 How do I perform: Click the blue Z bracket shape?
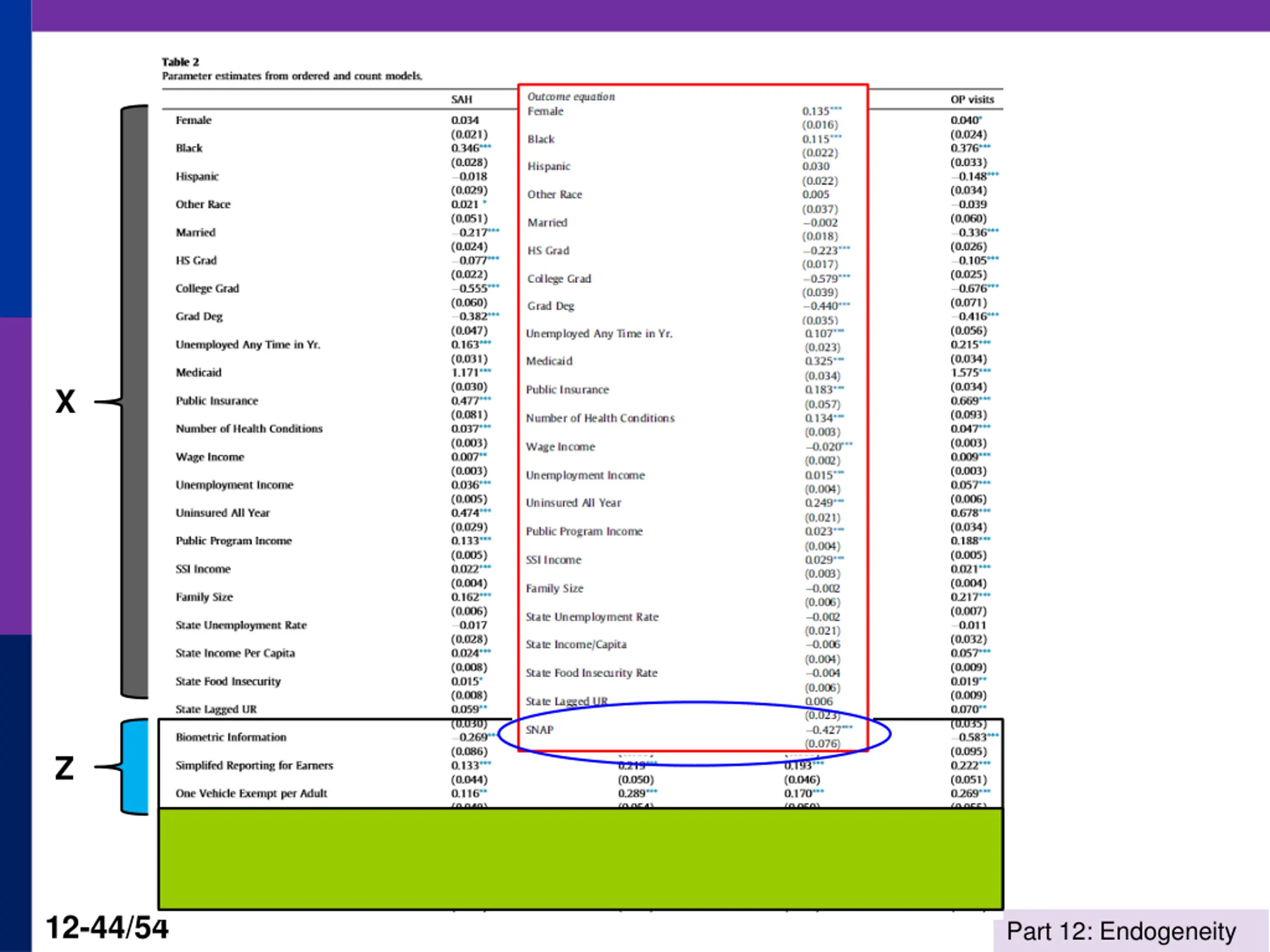tap(136, 767)
